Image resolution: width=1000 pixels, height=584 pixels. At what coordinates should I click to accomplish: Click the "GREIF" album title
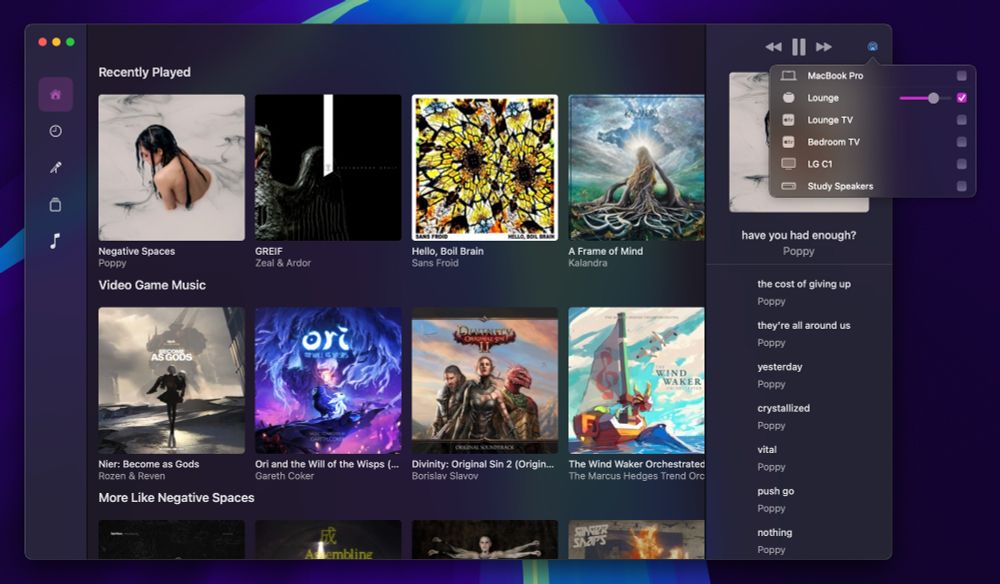(268, 251)
